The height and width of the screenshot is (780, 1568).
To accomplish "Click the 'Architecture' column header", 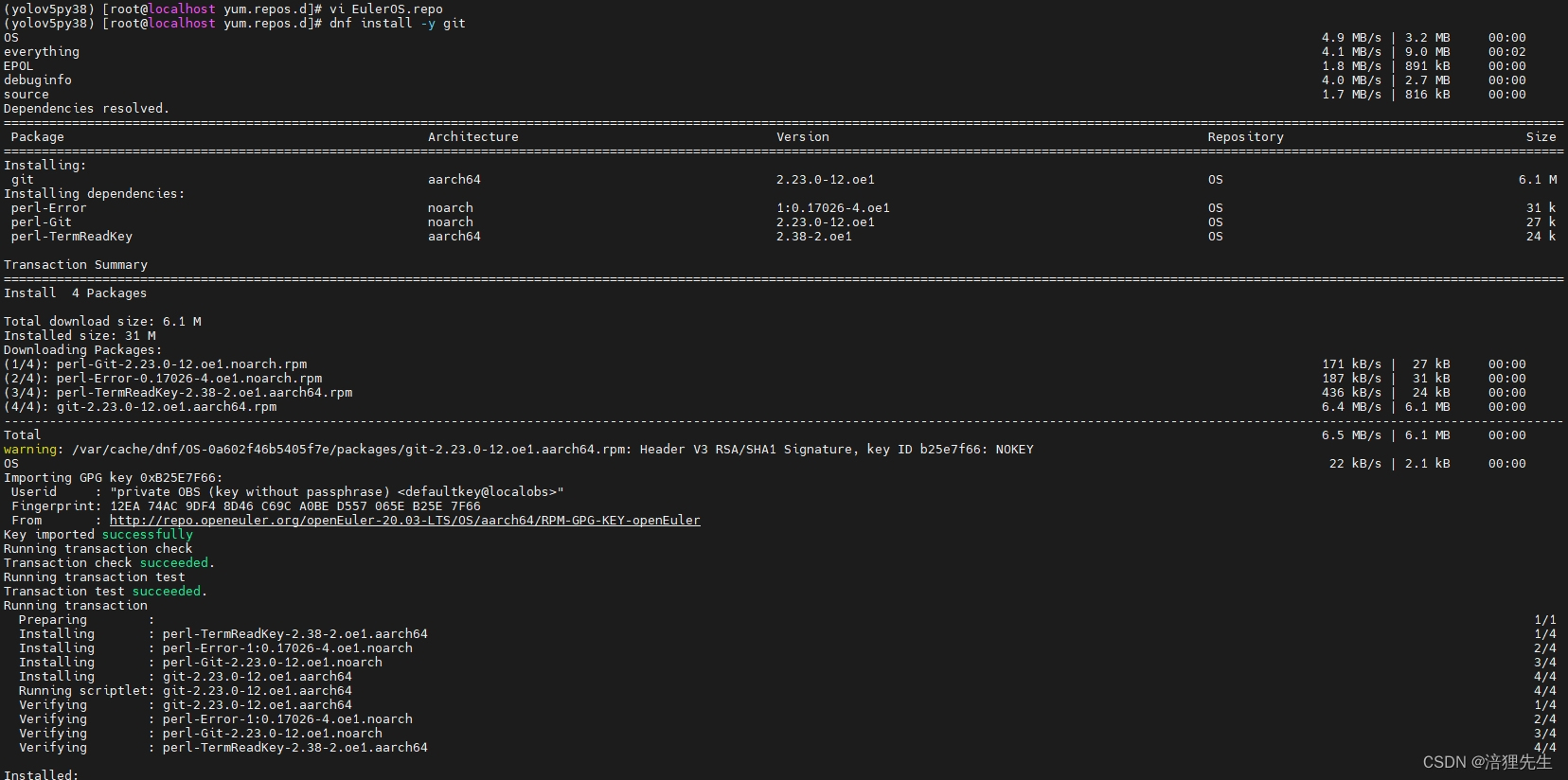I will click(x=473, y=137).
